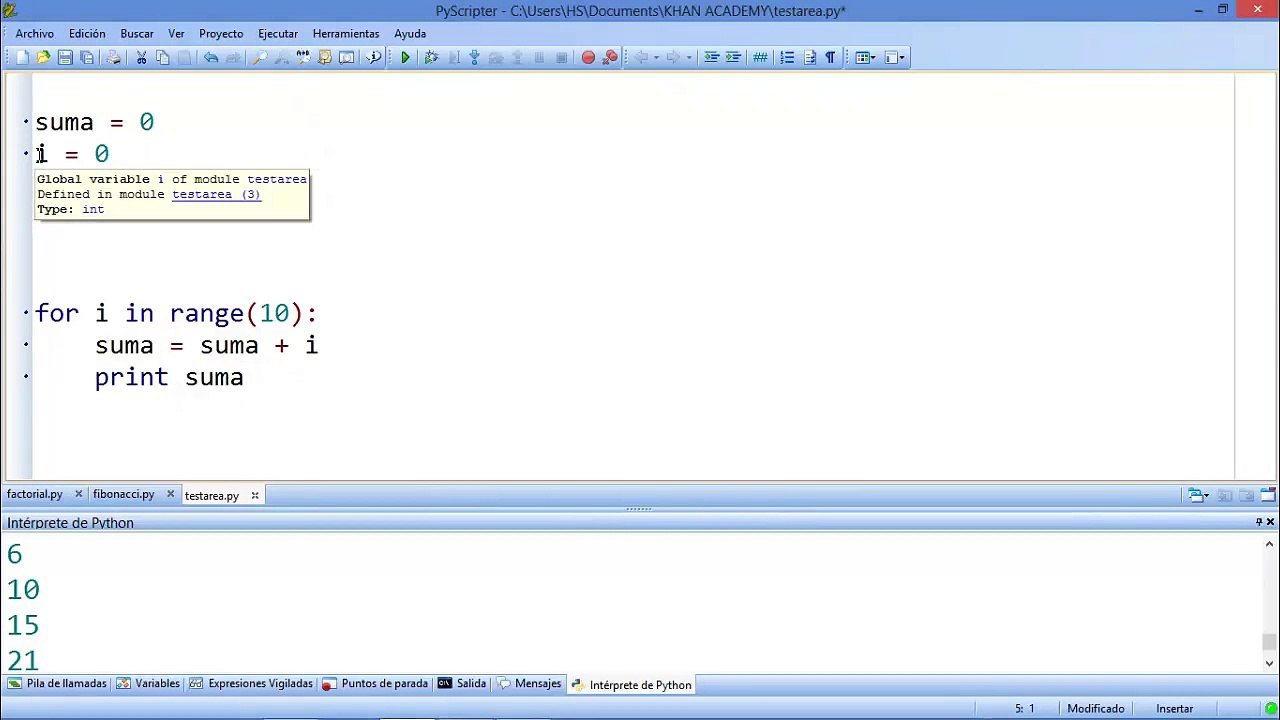Open the Replace tool icon
This screenshot has height=720, width=1280.
[x=303, y=57]
